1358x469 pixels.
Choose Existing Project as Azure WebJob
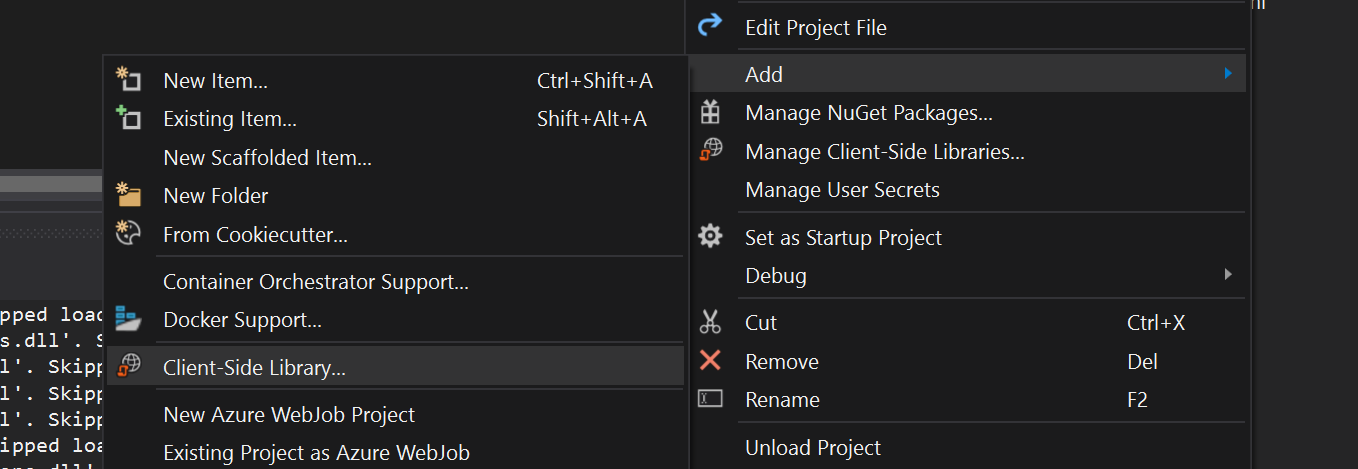[316, 452]
